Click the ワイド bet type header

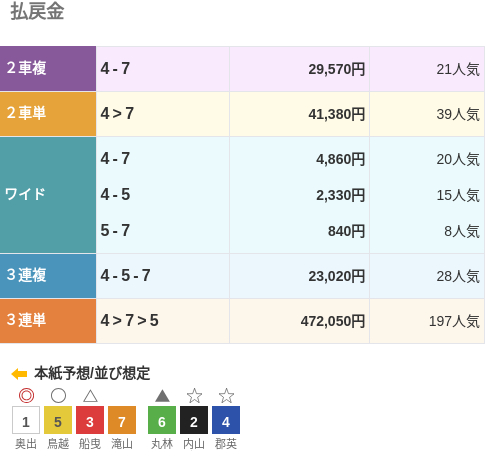[48, 195]
